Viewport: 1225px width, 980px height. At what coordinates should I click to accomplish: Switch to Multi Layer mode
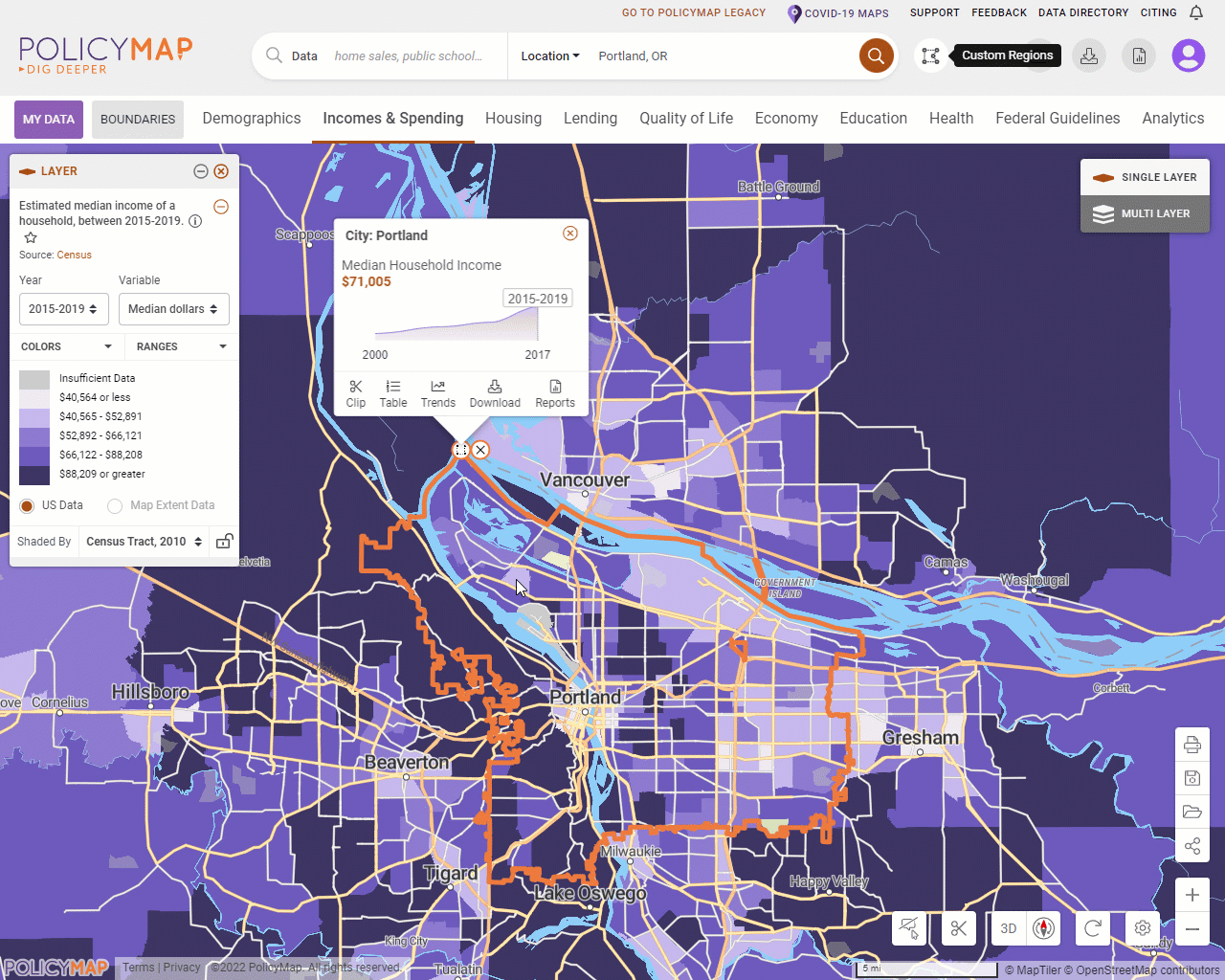tap(1146, 213)
